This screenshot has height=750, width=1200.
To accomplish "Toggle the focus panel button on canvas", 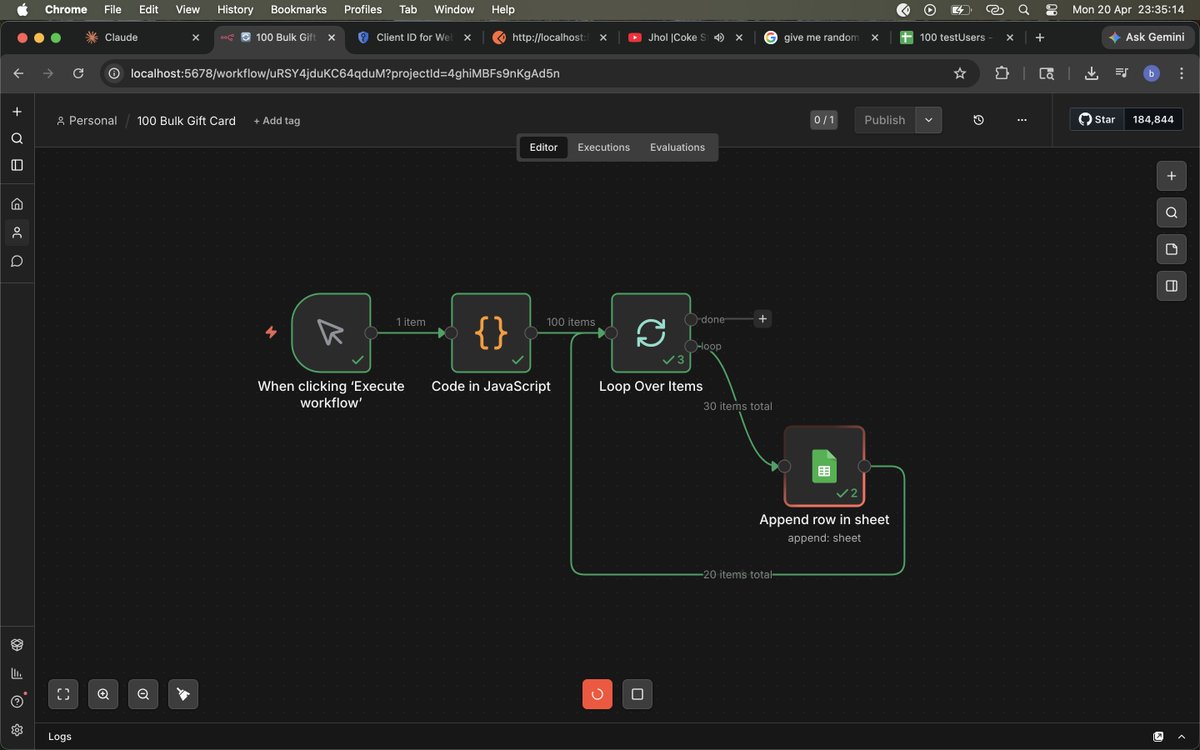I will [x=1171, y=286].
